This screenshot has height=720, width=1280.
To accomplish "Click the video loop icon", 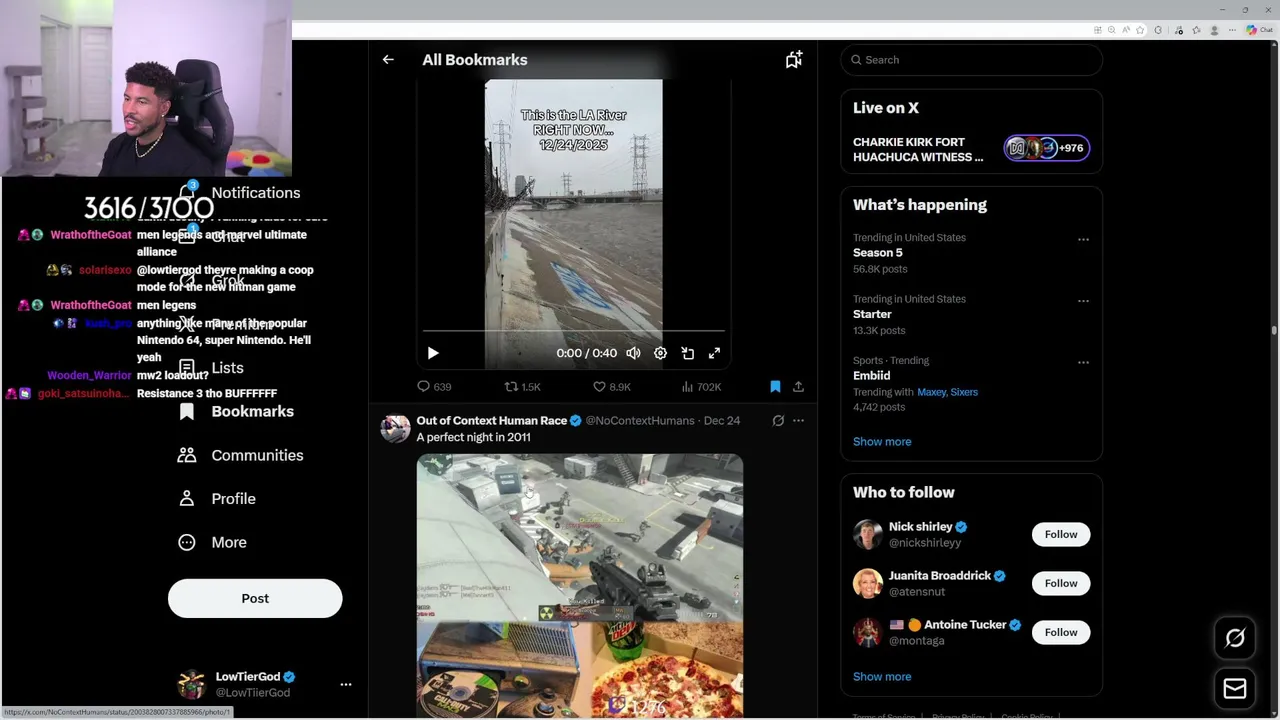I will 688,353.
